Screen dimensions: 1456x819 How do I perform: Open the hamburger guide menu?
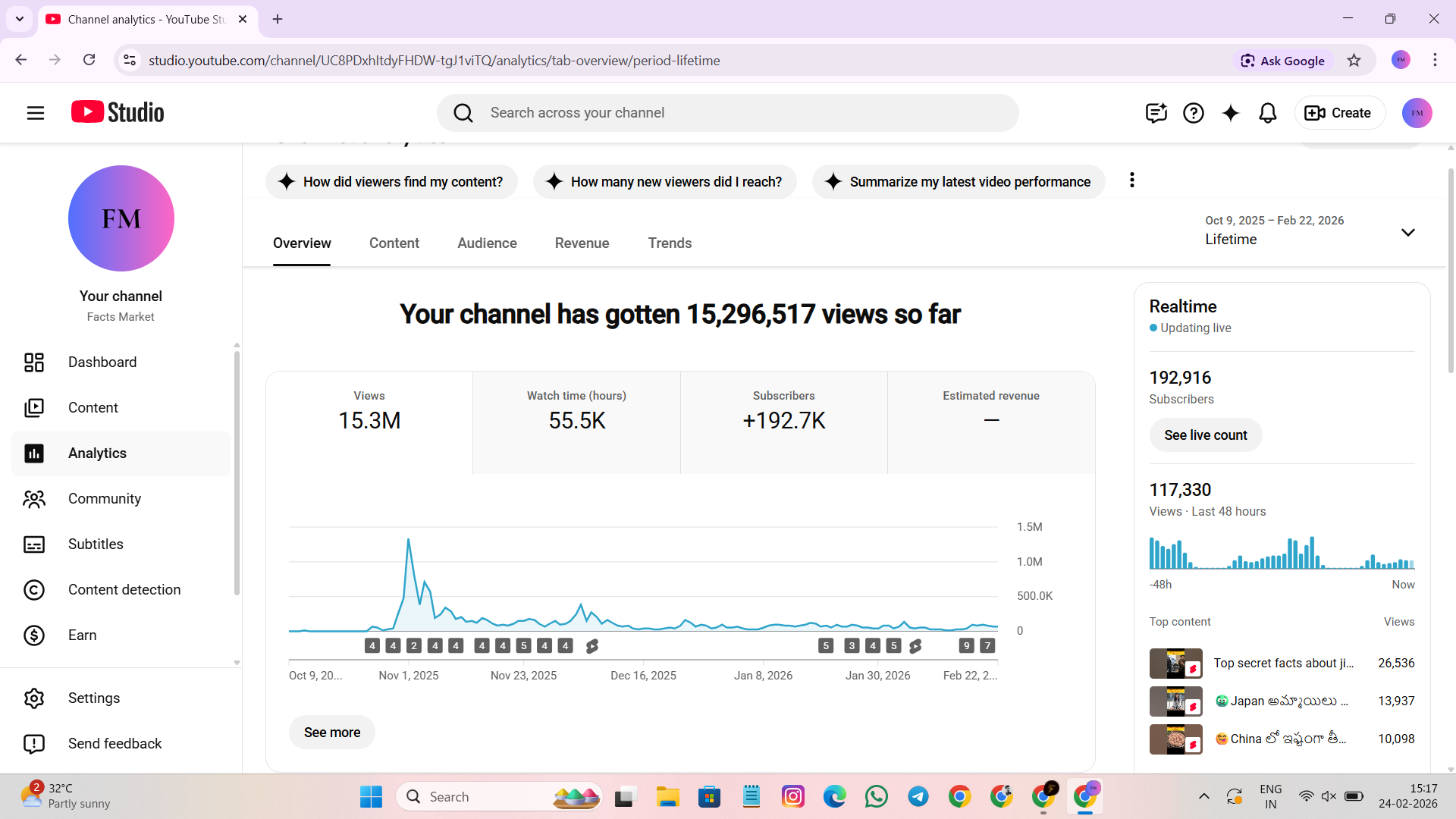36,113
